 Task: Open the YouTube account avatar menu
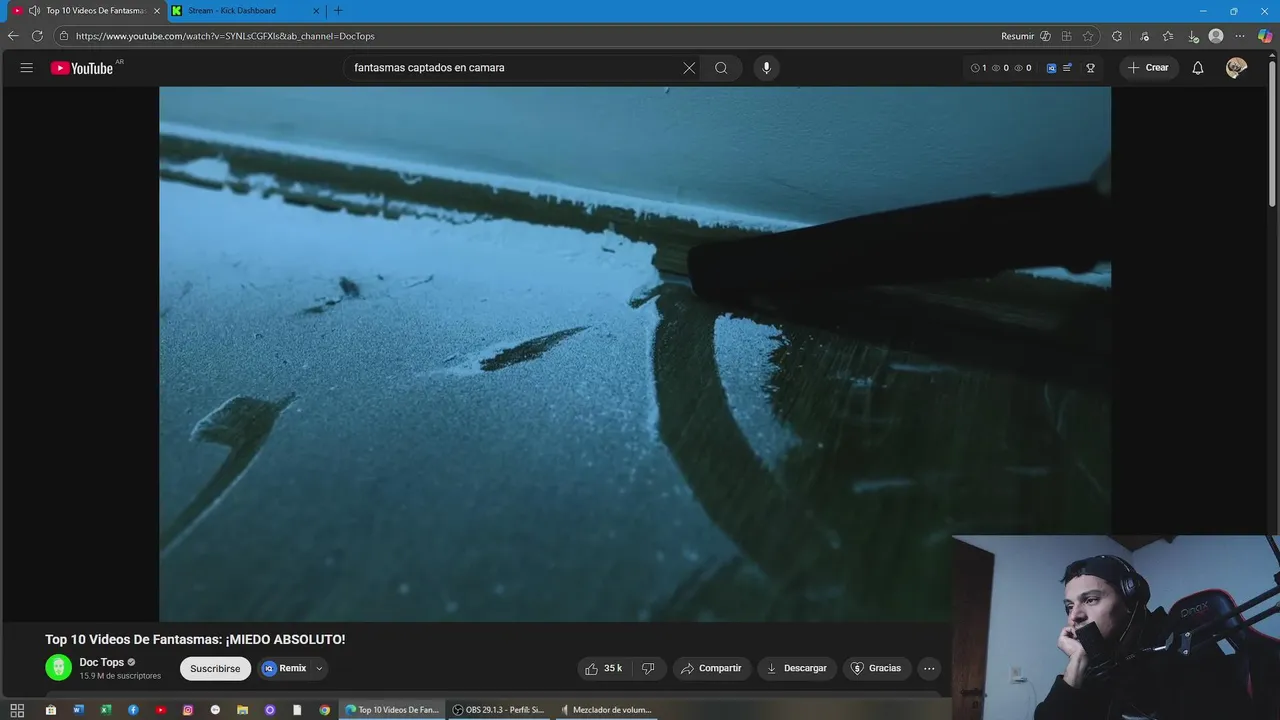(1236, 68)
